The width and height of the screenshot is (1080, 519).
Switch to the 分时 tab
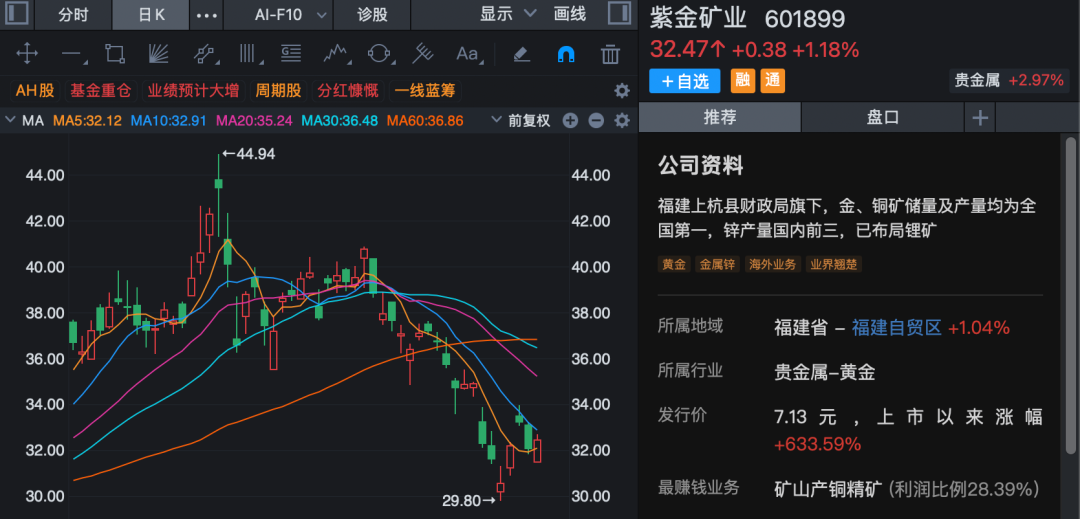(72, 15)
